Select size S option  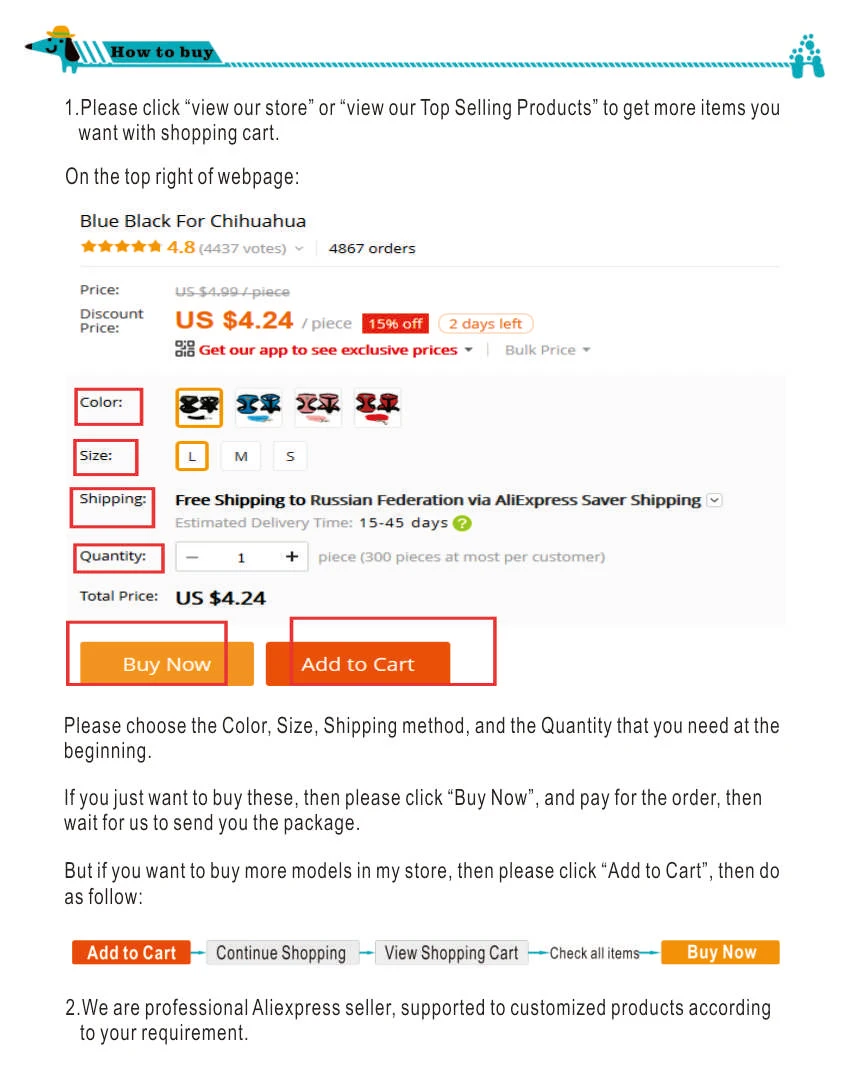[x=290, y=456]
